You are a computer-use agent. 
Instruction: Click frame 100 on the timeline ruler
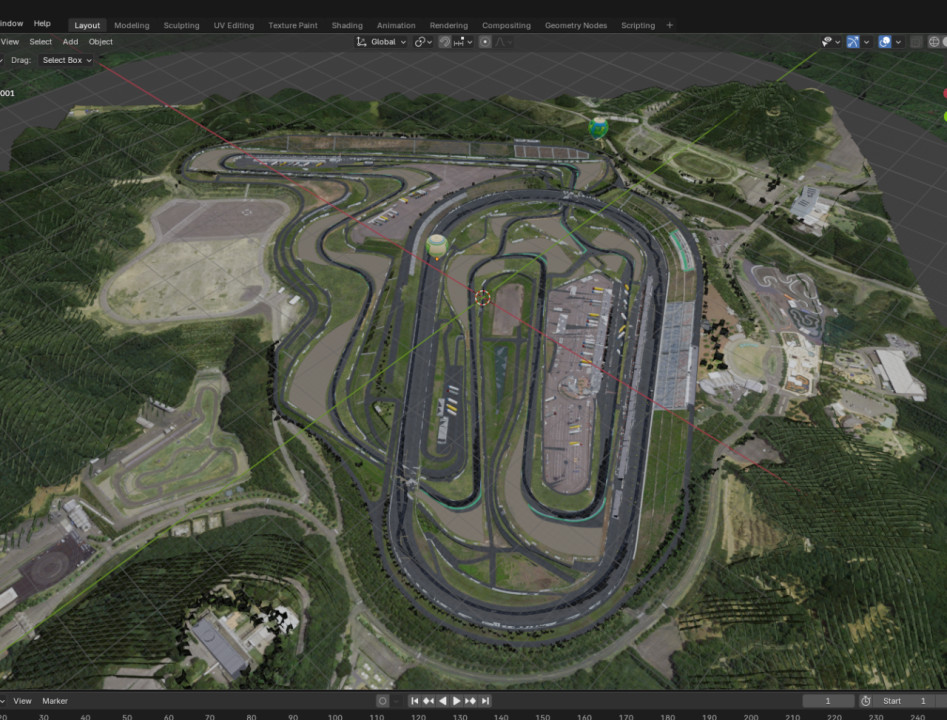tap(335, 716)
